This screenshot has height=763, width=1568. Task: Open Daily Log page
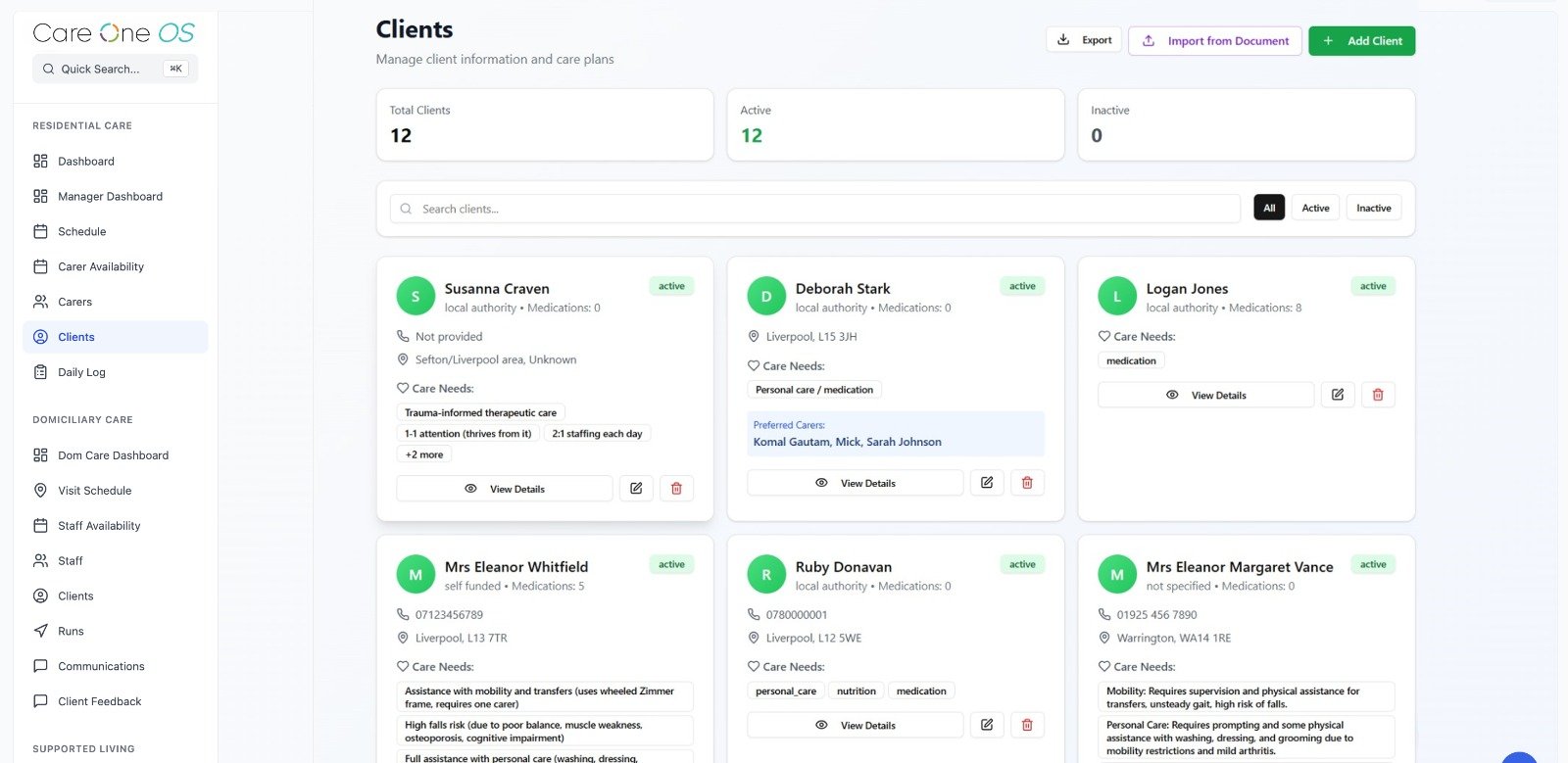[x=115, y=372]
